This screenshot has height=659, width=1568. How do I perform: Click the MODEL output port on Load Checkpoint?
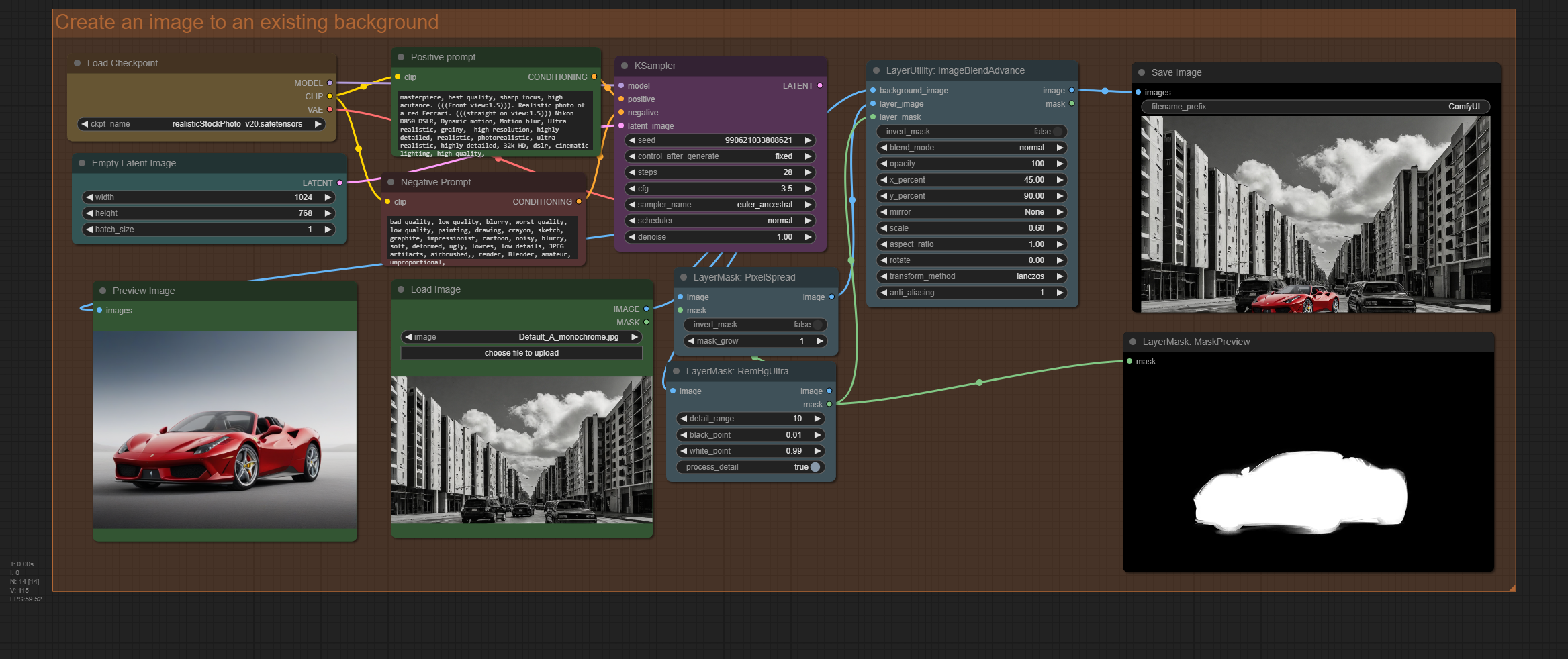point(330,83)
